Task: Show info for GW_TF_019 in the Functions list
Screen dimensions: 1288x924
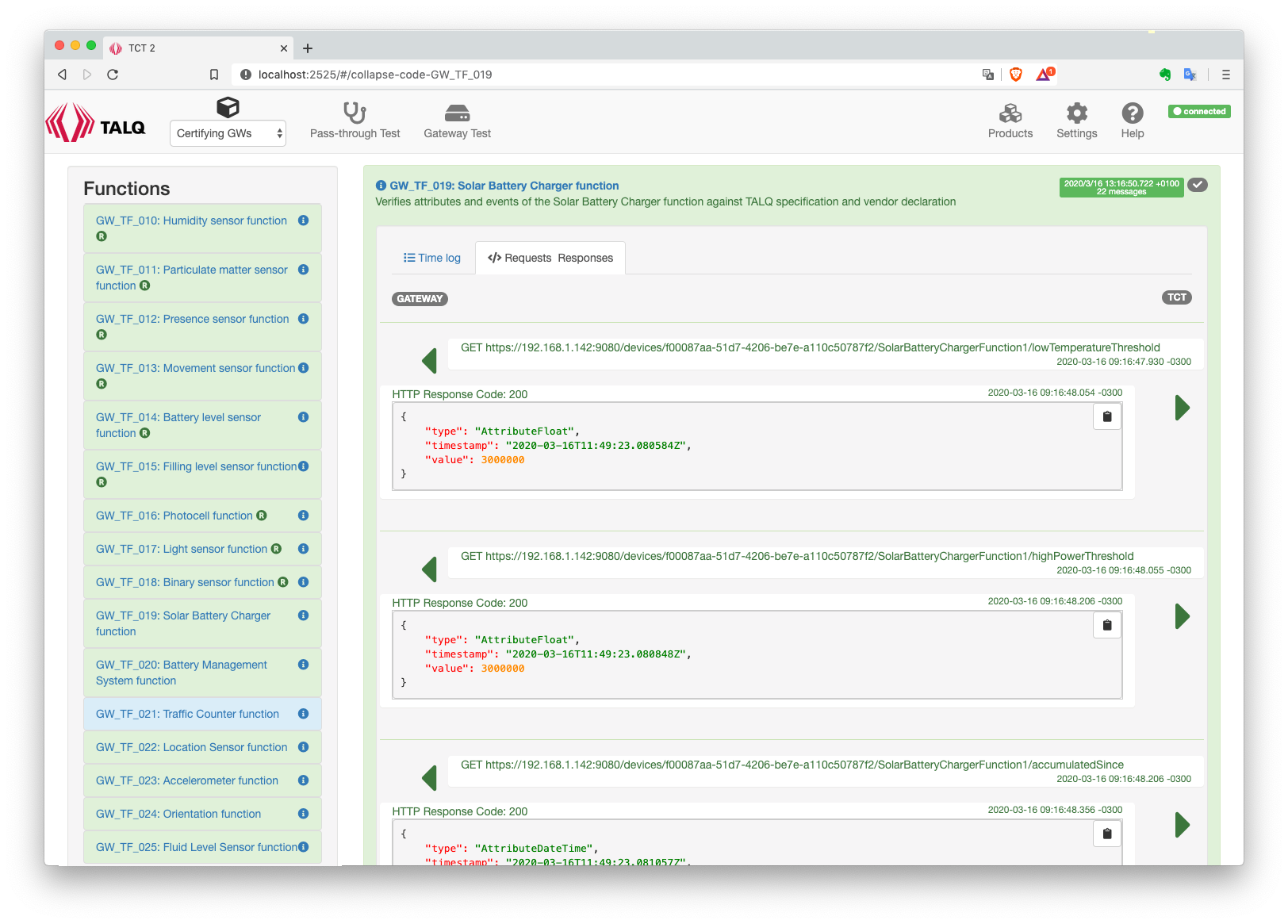Action: pyautogui.click(x=303, y=615)
